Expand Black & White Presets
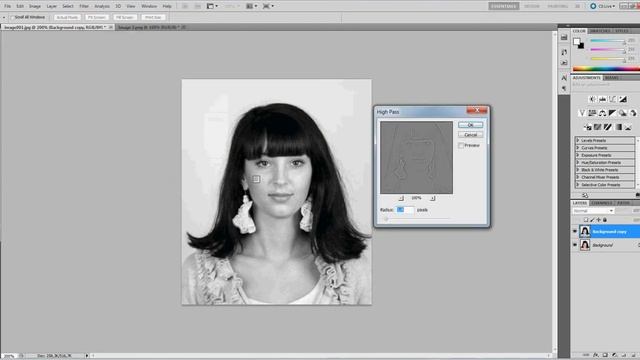This screenshot has height=360, width=640. click(578, 170)
